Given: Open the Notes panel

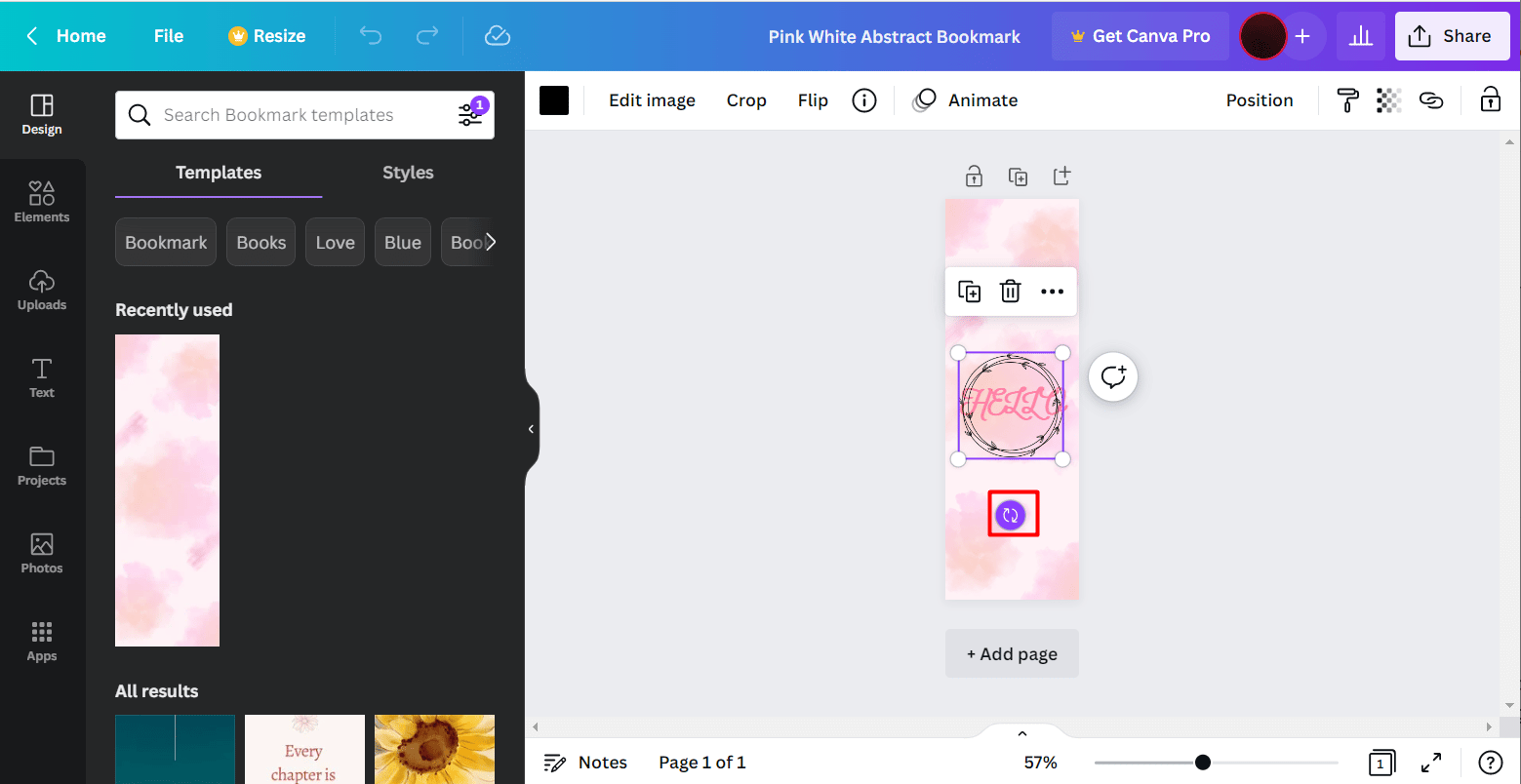Looking at the screenshot, I should (x=585, y=763).
